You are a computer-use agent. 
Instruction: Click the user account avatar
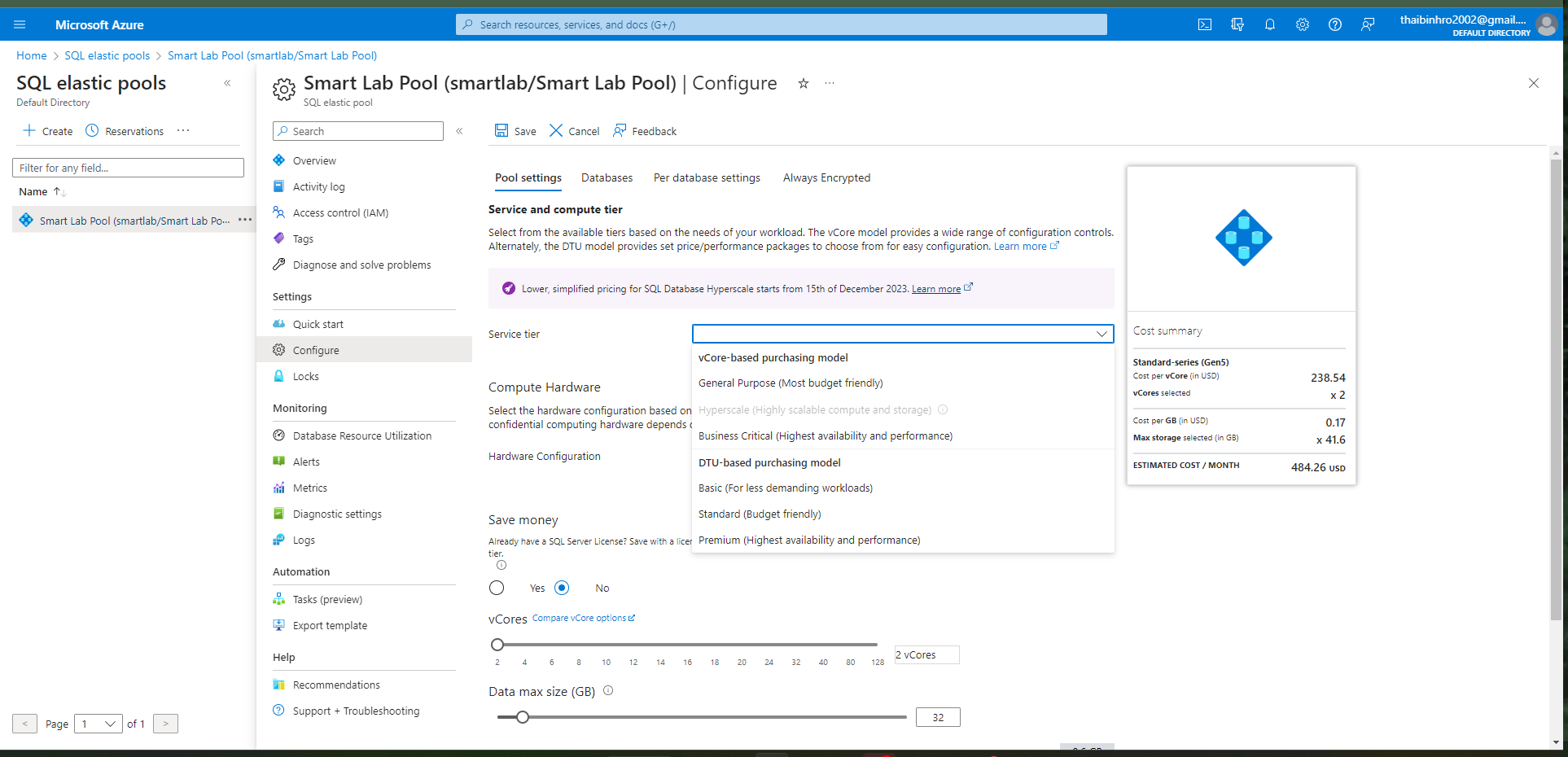click(1547, 24)
